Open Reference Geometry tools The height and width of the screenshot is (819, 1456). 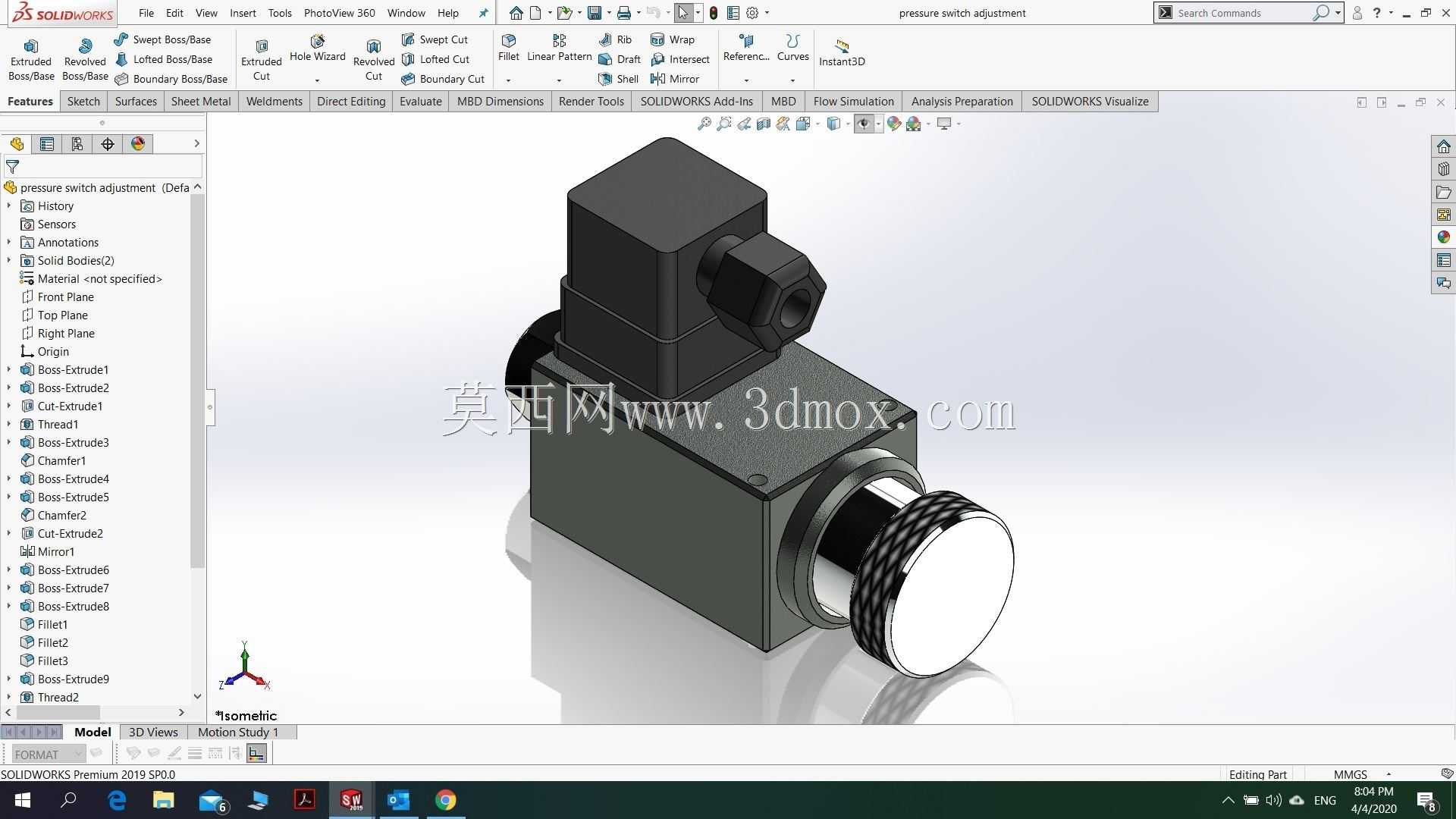point(746,48)
